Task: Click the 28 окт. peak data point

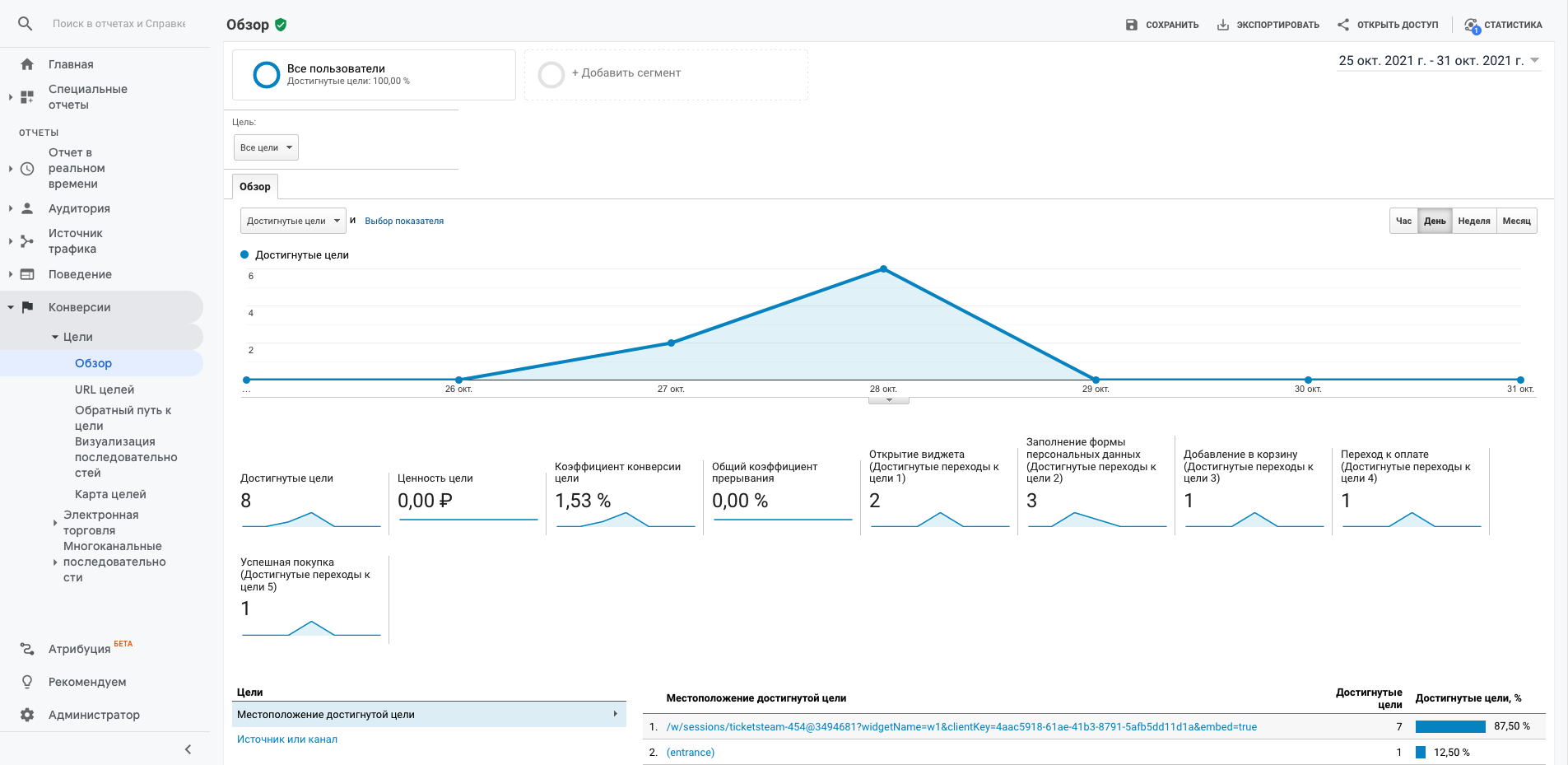Action: point(883,269)
